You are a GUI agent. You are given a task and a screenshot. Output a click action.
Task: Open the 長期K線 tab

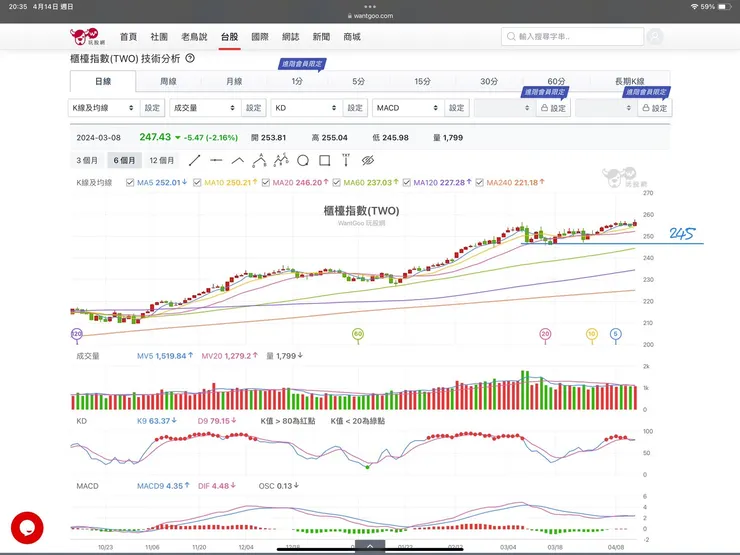click(x=630, y=81)
